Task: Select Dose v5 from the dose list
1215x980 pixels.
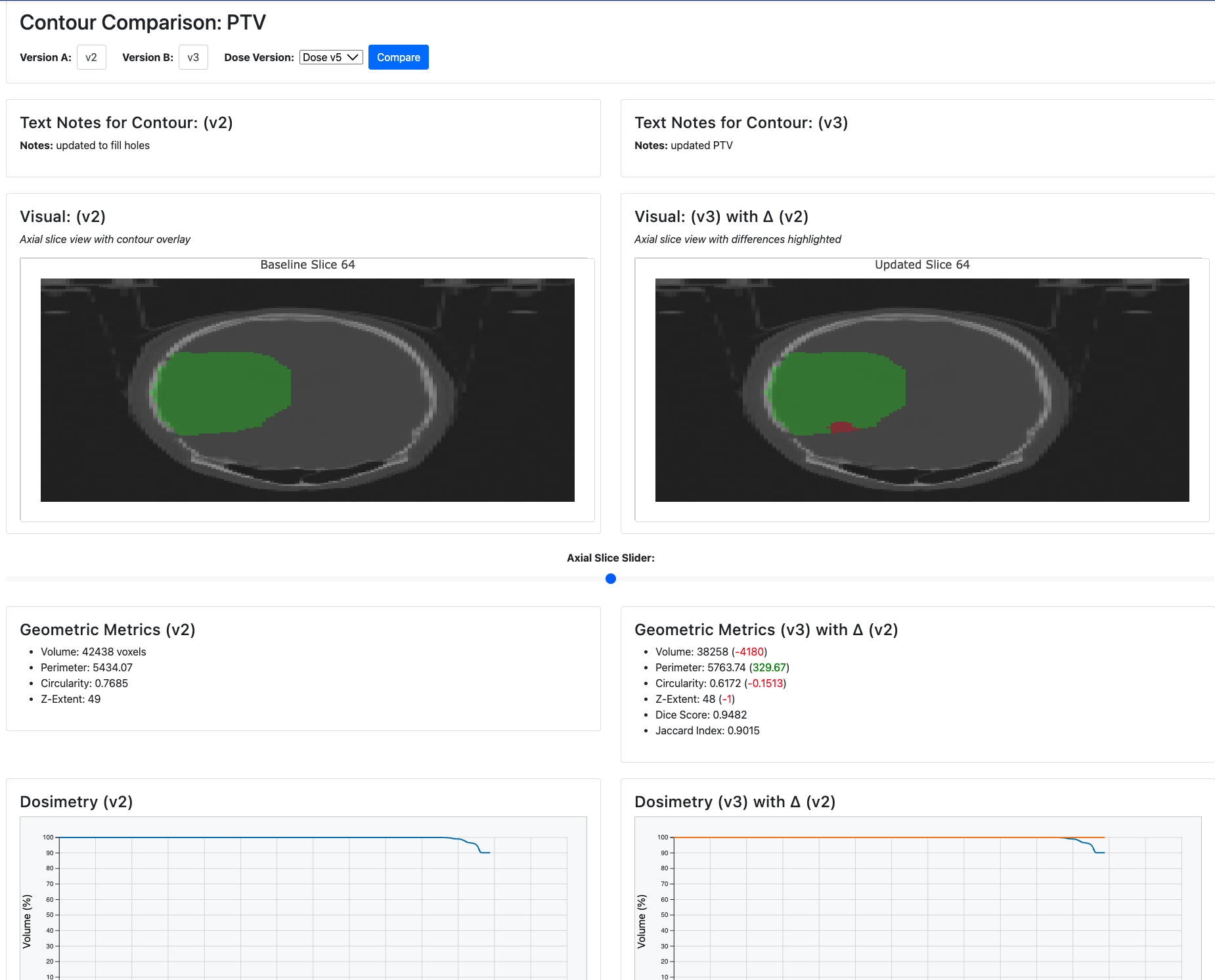Action: (330, 57)
